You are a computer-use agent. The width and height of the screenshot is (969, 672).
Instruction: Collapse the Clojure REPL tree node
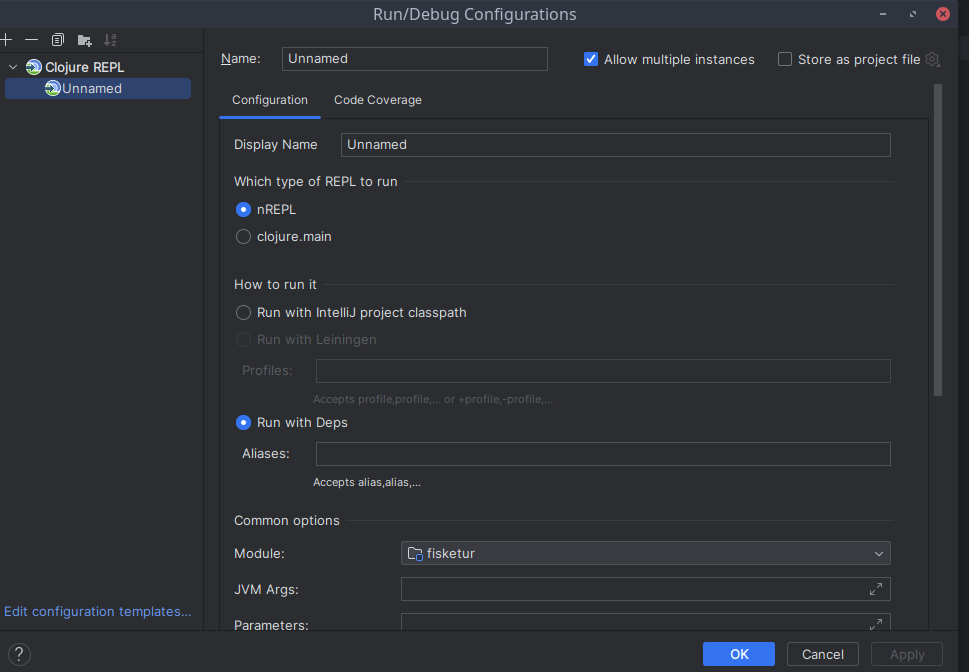13,68
